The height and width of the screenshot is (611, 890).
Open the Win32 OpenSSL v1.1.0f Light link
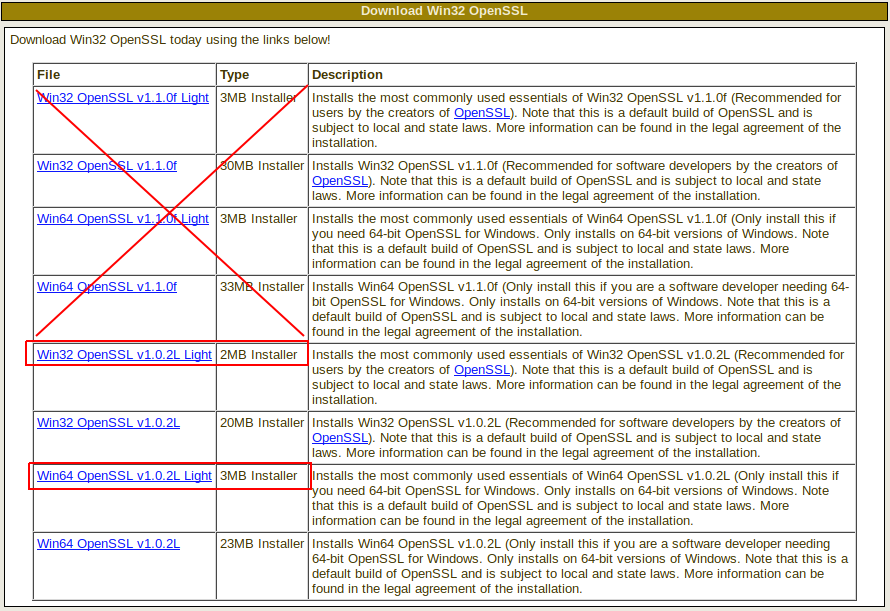coord(123,98)
